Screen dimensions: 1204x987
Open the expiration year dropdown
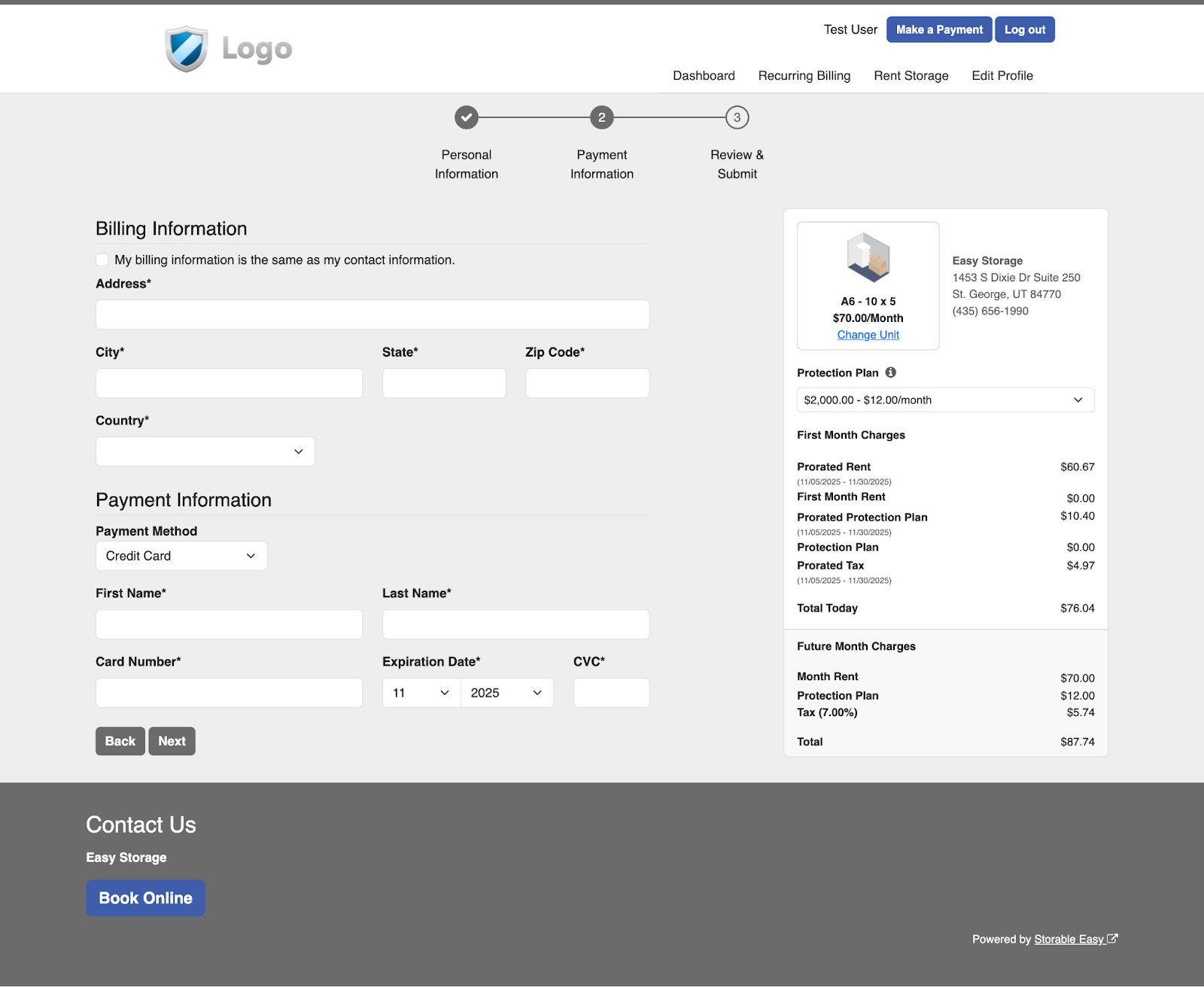[506, 693]
